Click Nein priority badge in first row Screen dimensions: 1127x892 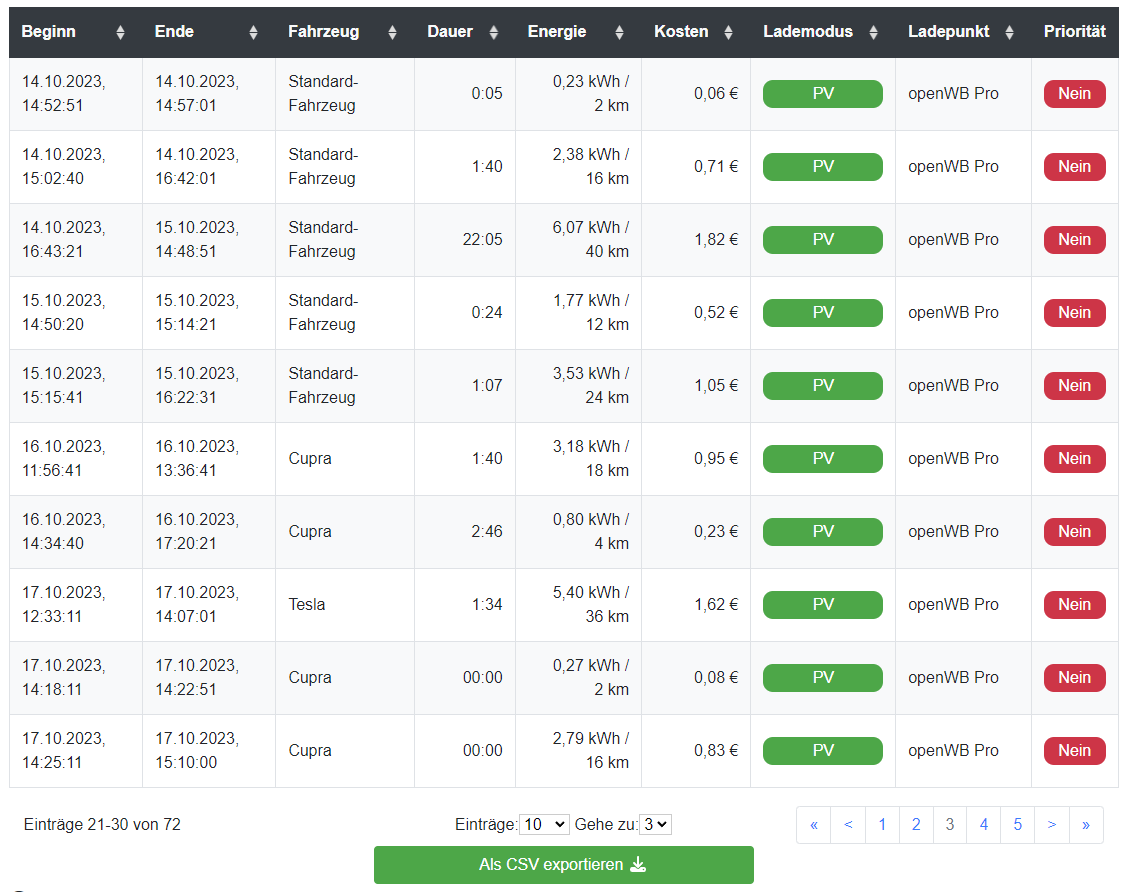click(1074, 94)
